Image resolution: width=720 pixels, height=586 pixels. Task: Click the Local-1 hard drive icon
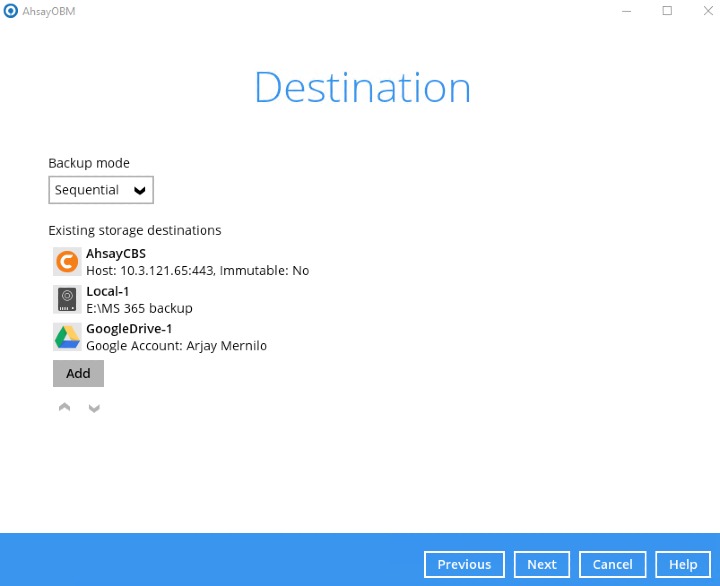pyautogui.click(x=67, y=299)
